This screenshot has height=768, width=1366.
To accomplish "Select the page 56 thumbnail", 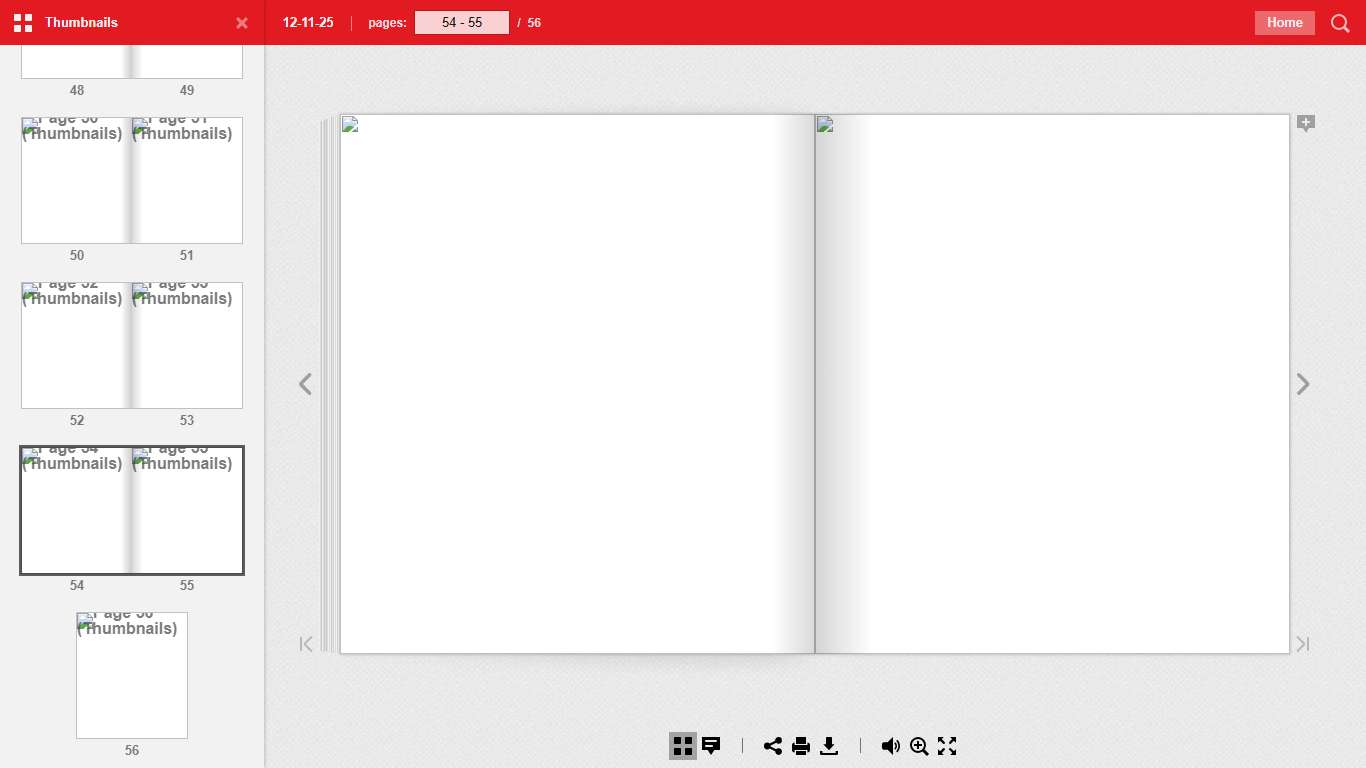I will pos(132,676).
